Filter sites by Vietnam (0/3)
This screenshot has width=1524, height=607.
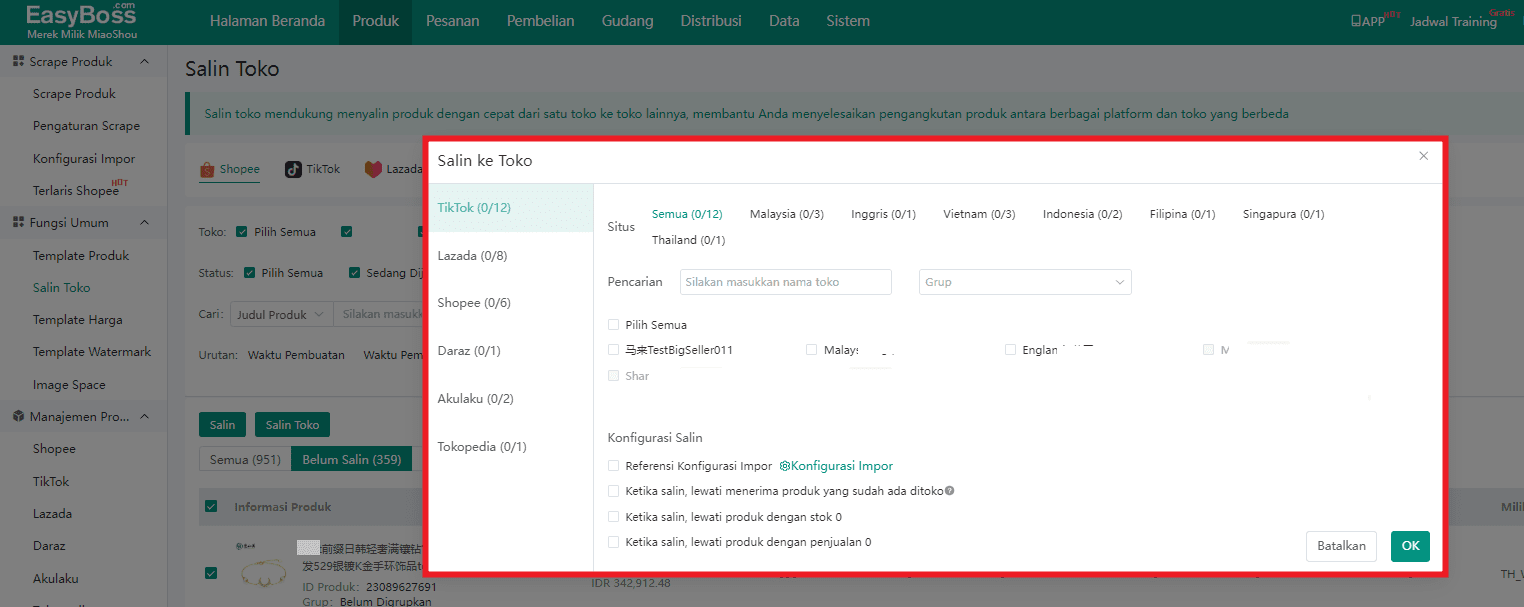(979, 214)
